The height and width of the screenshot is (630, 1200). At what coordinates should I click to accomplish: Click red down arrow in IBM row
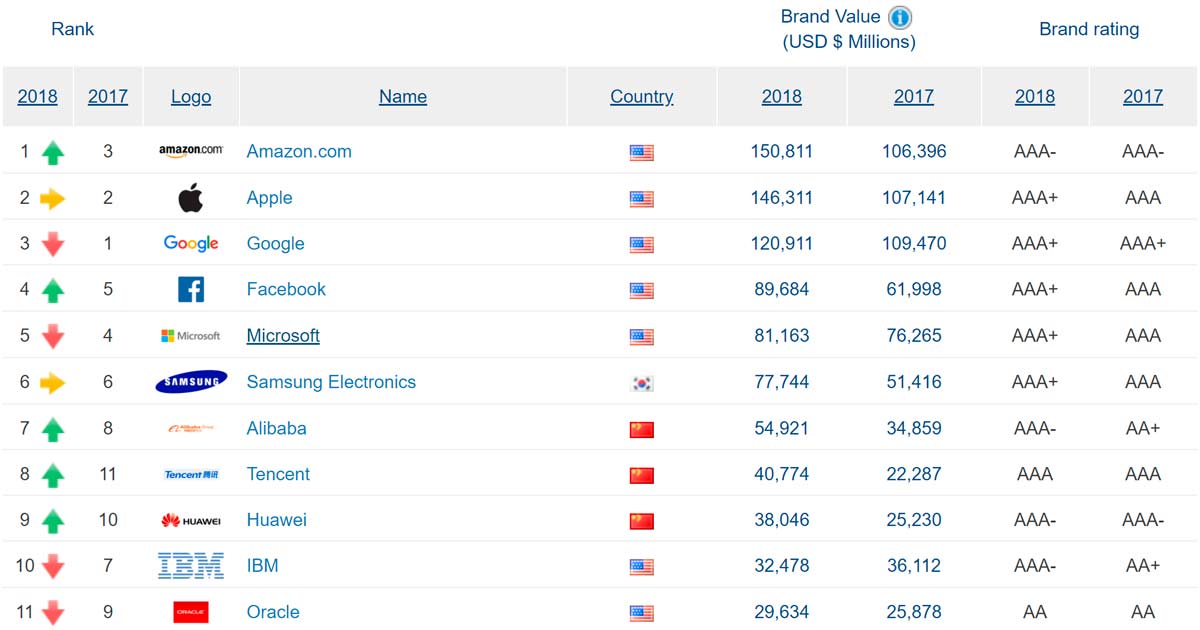[53, 566]
